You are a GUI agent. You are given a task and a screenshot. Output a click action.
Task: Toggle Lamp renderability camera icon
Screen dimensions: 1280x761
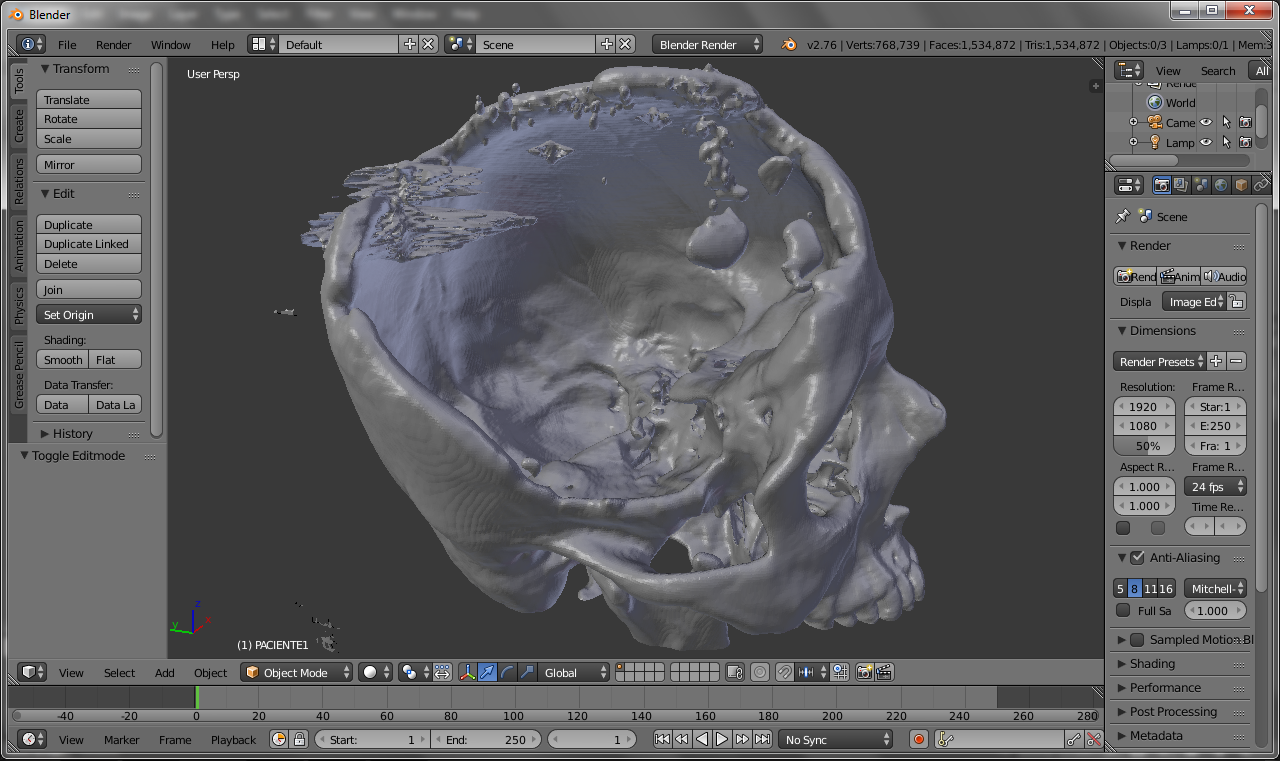(x=1245, y=142)
